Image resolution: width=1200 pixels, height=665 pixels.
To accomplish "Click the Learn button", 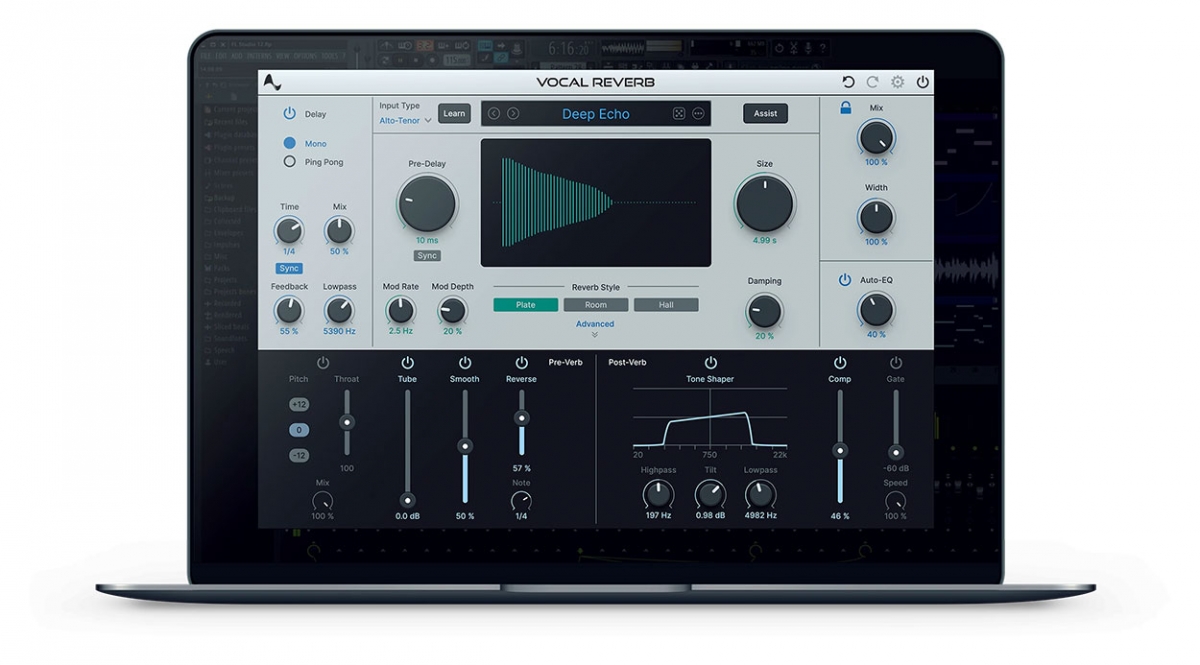I will point(454,113).
